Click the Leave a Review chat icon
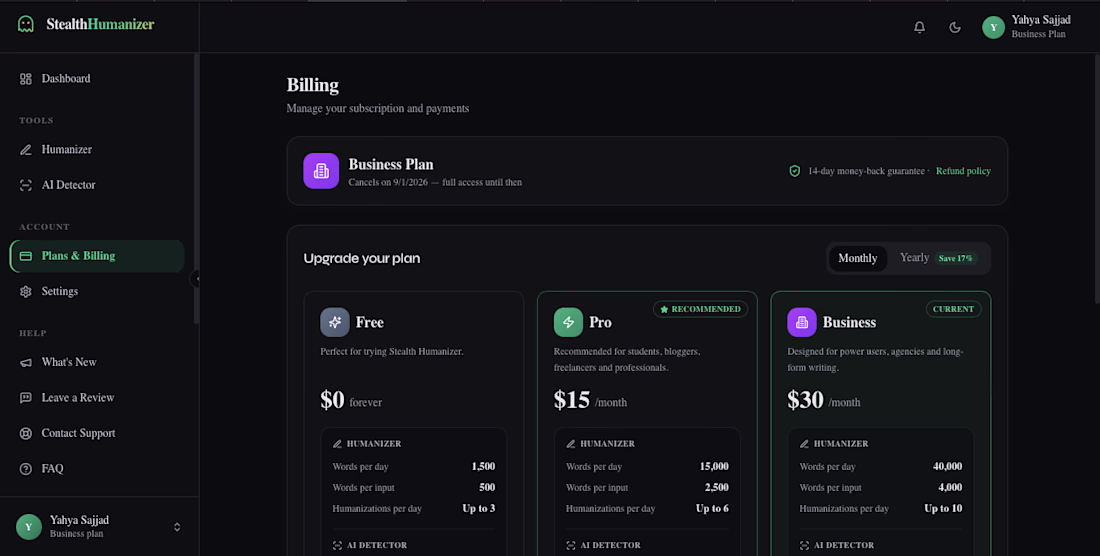Image resolution: width=1100 pixels, height=556 pixels. 26,398
